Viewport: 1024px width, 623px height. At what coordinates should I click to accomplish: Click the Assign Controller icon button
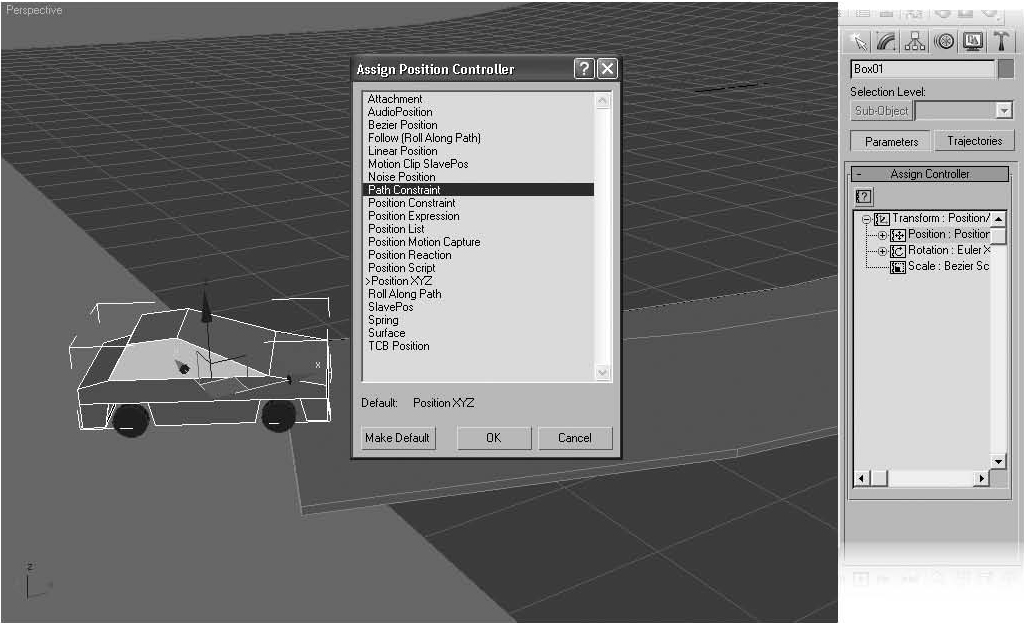point(865,197)
